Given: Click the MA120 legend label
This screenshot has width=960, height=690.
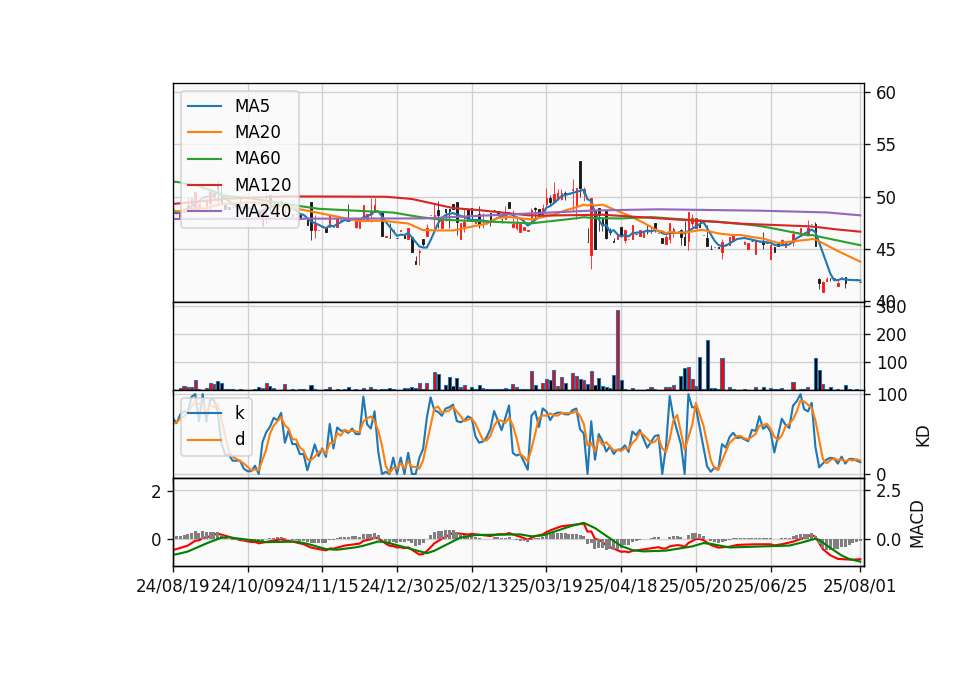Looking at the screenshot, I should pyautogui.click(x=263, y=185).
